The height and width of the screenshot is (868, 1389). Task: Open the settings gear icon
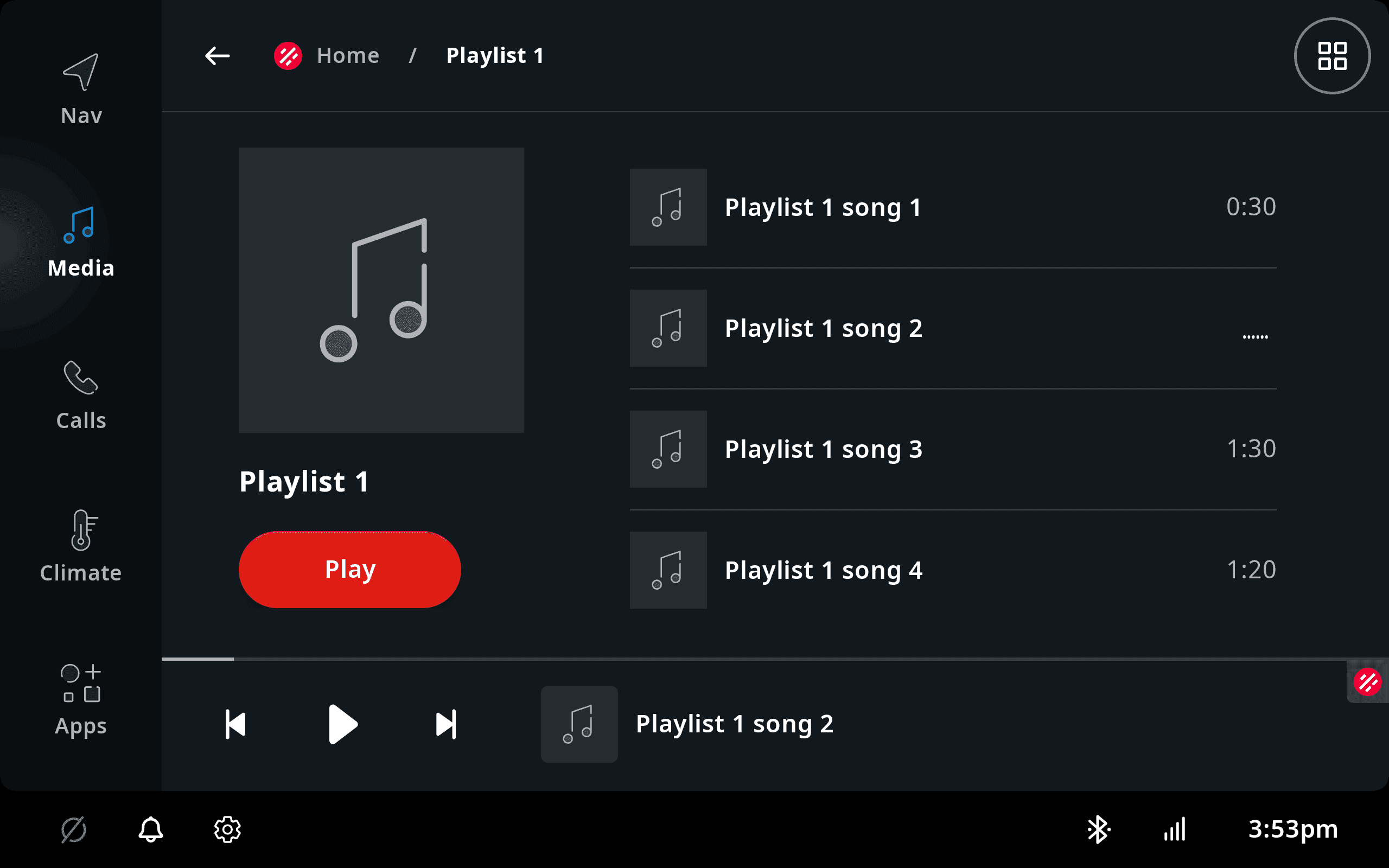(227, 829)
